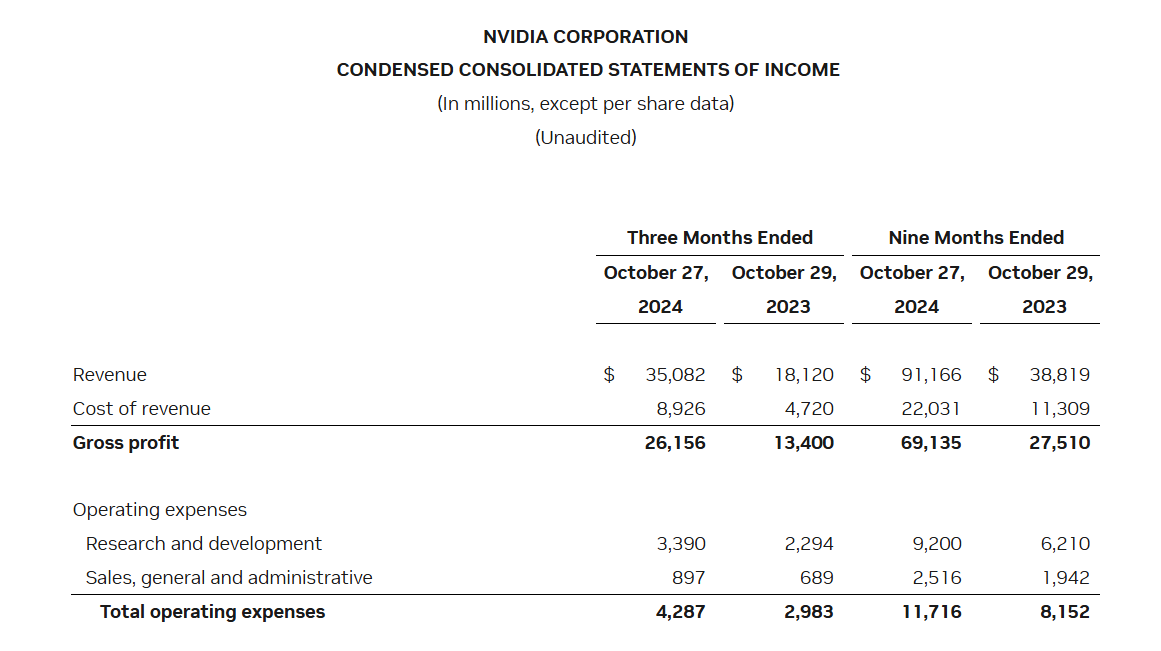Select cost of revenue value 4,720

(x=809, y=409)
